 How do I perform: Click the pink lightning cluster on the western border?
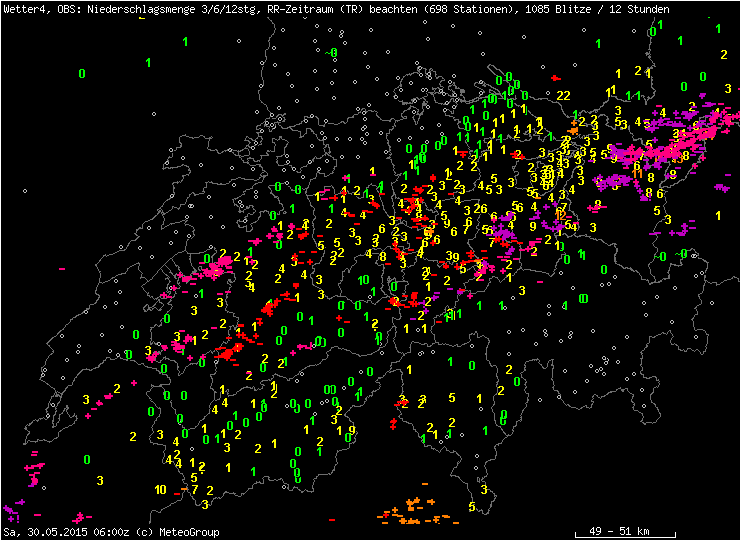[217, 268]
